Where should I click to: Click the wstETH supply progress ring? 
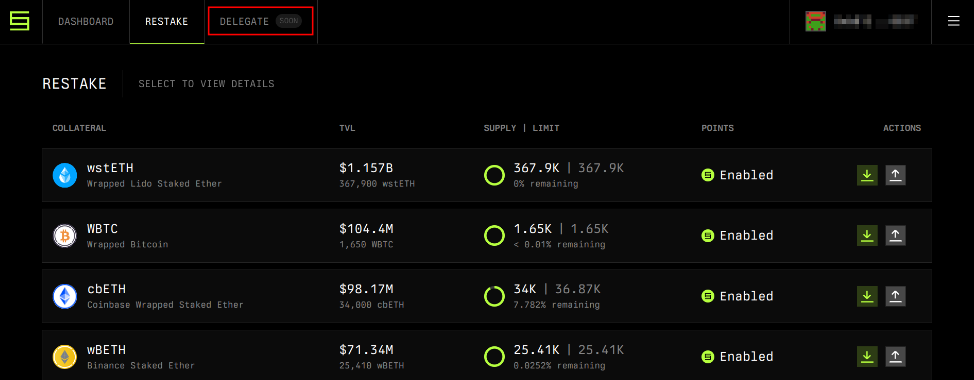[494, 175]
